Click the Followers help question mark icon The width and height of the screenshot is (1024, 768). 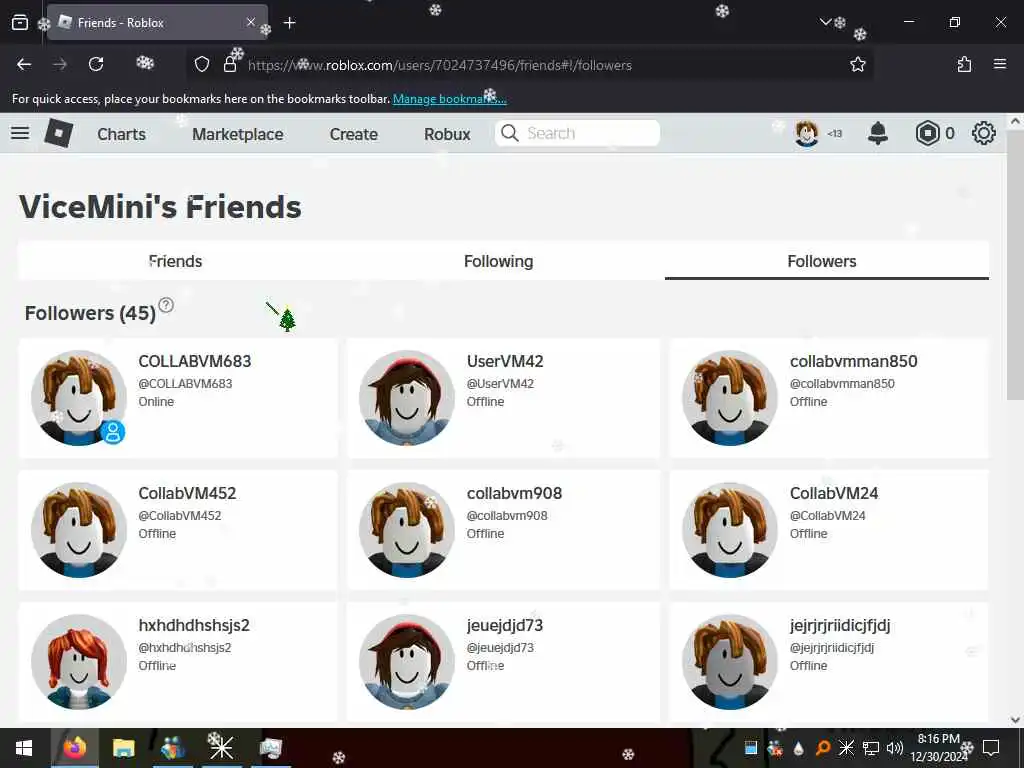[166, 305]
